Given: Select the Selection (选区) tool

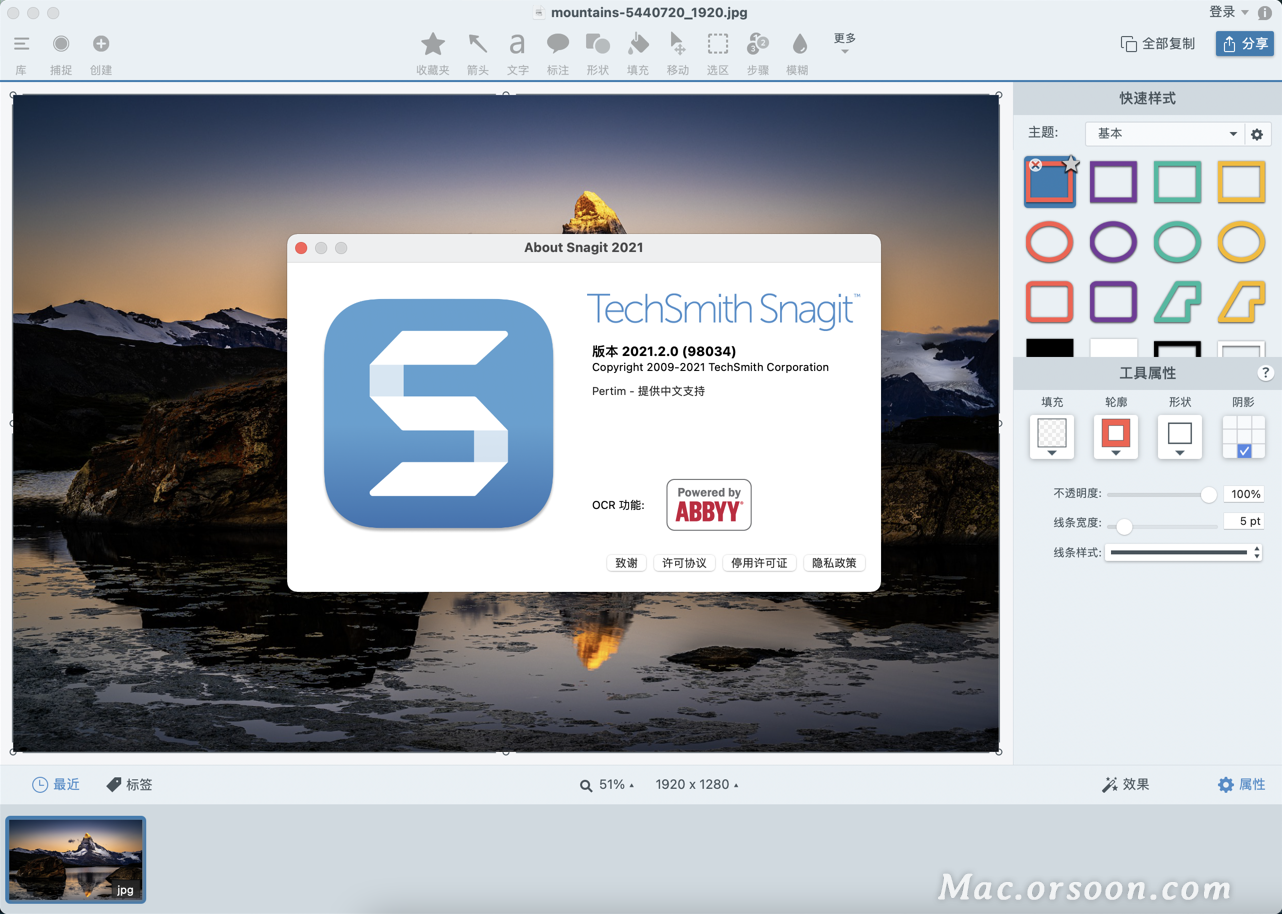Looking at the screenshot, I should click(x=718, y=44).
